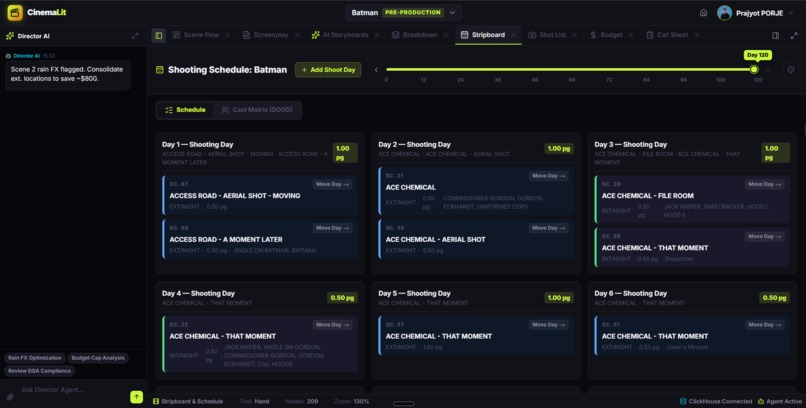Click the Director AI message about rain FX
Image resolution: width=806 pixels, height=408 pixels.
tap(68, 75)
